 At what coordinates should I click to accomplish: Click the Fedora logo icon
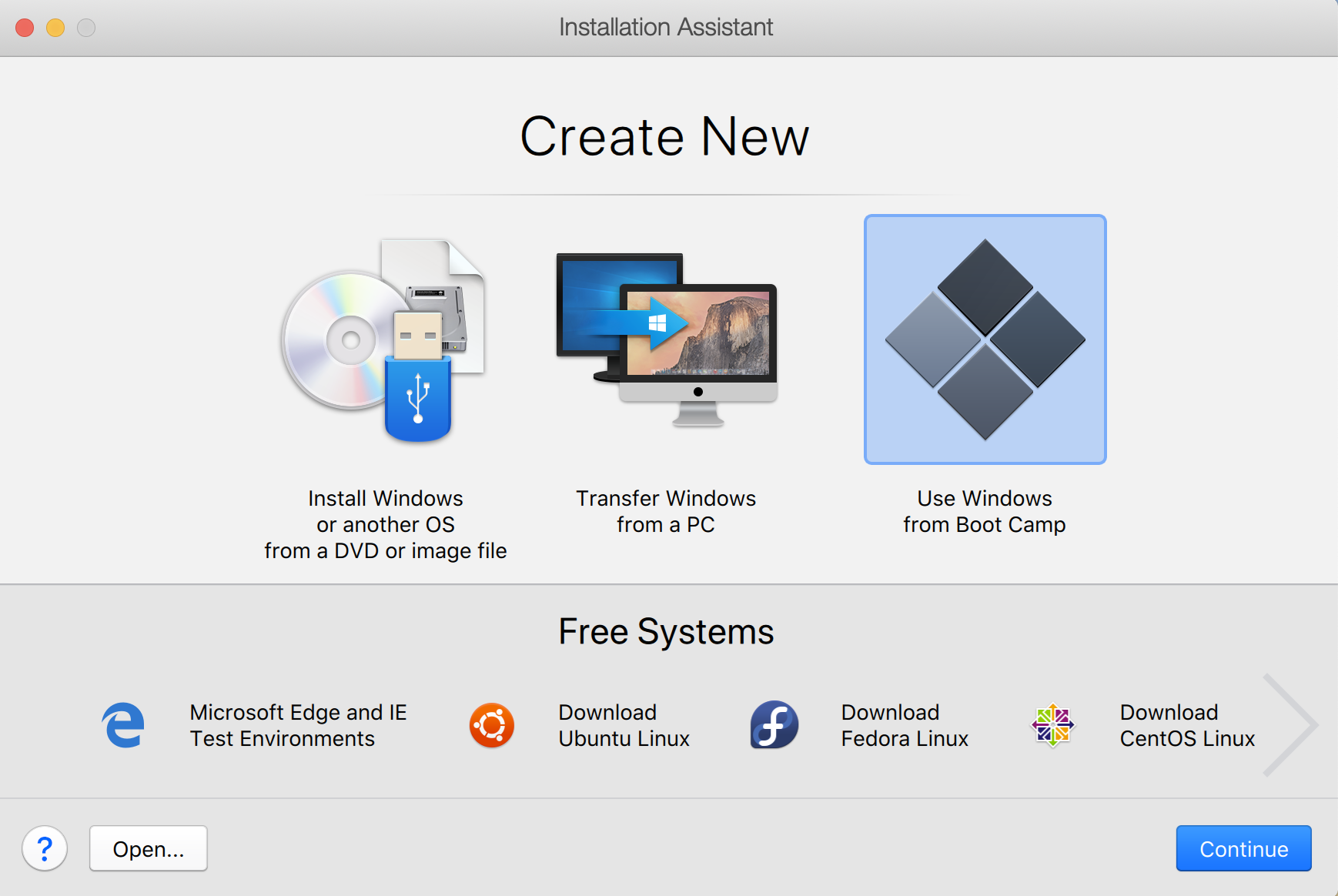774,725
